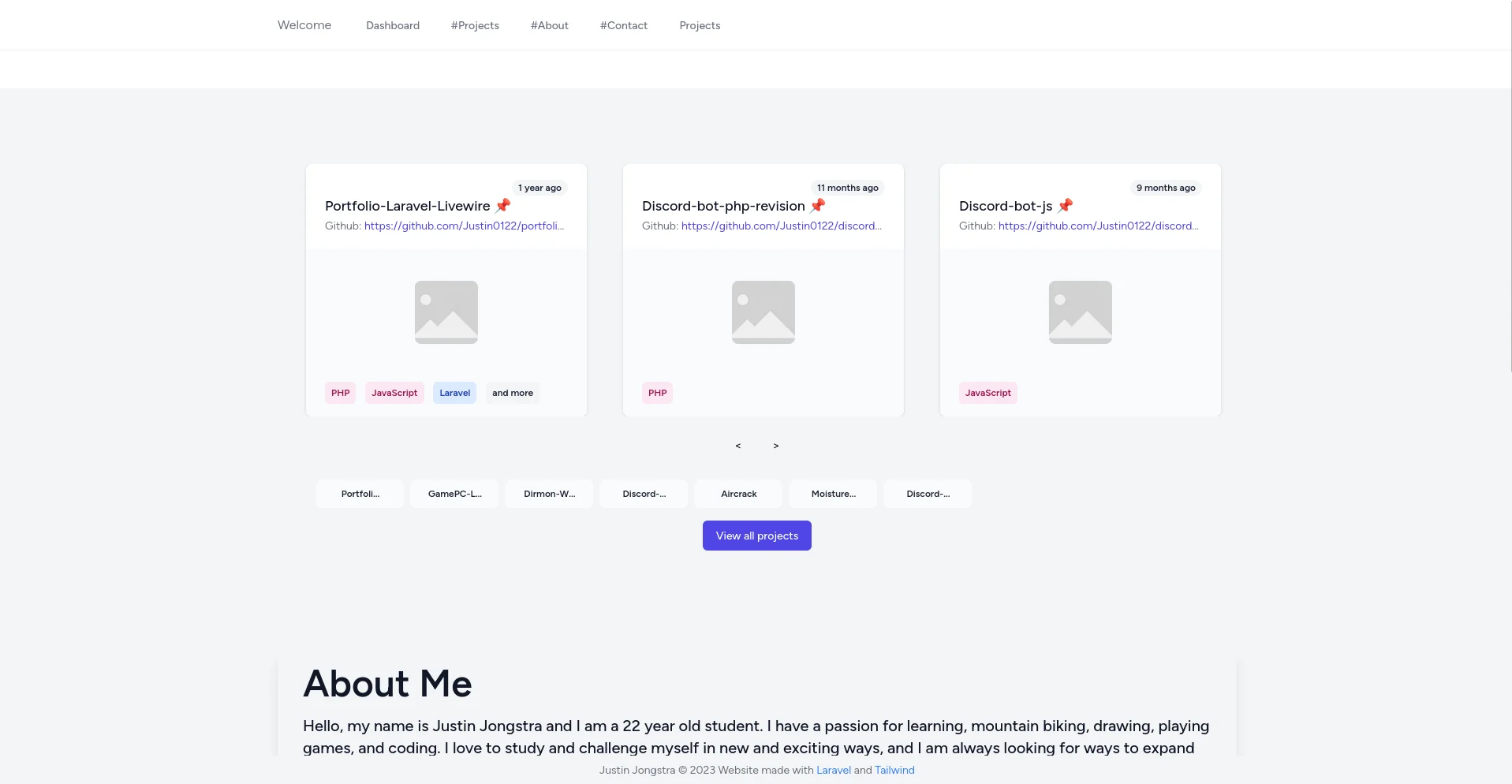
Task: Click the pin icon on Portfolio-Laravel-Livewire card
Action: click(502, 206)
